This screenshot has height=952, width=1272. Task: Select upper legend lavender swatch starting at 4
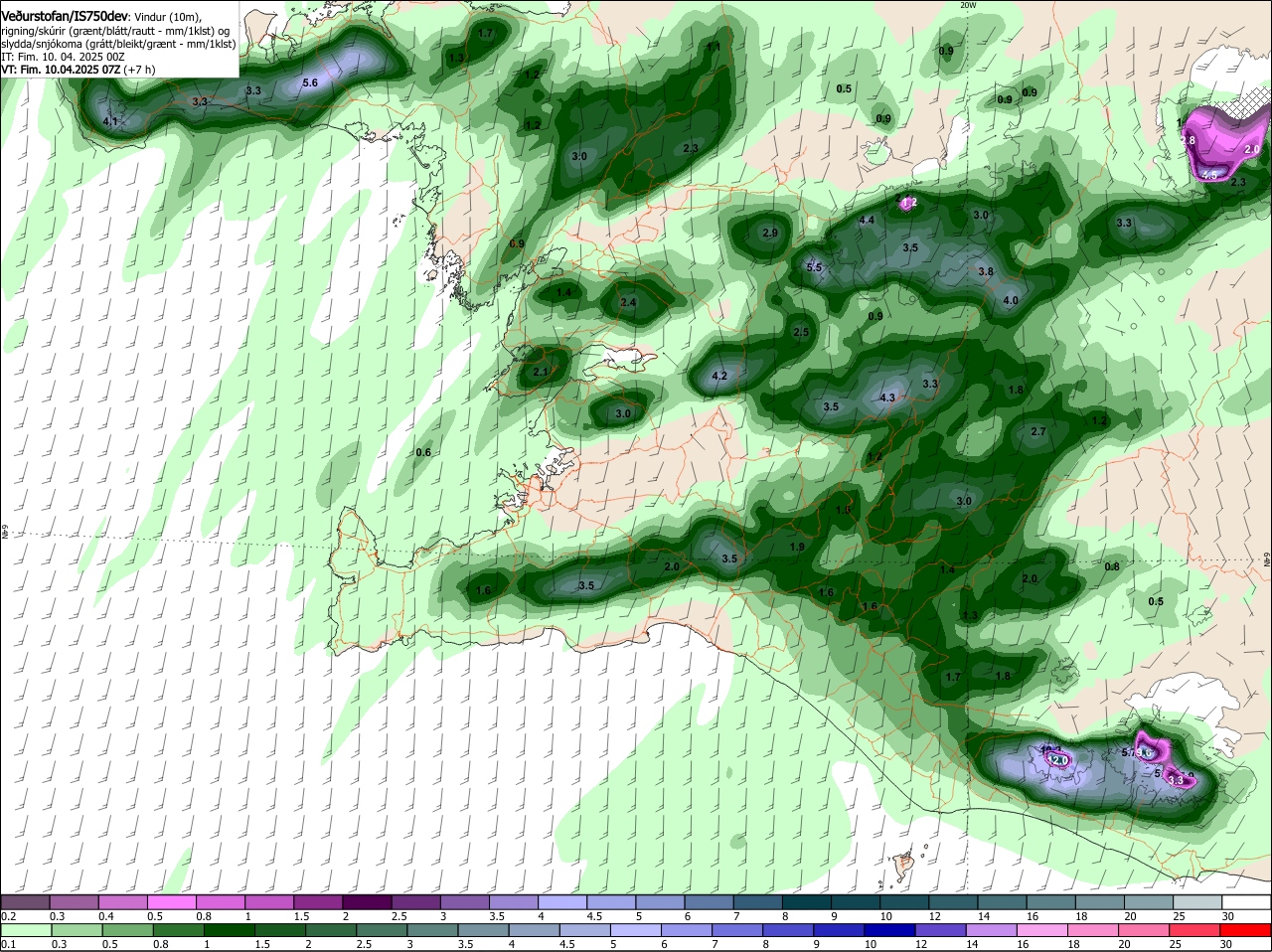tap(561, 902)
